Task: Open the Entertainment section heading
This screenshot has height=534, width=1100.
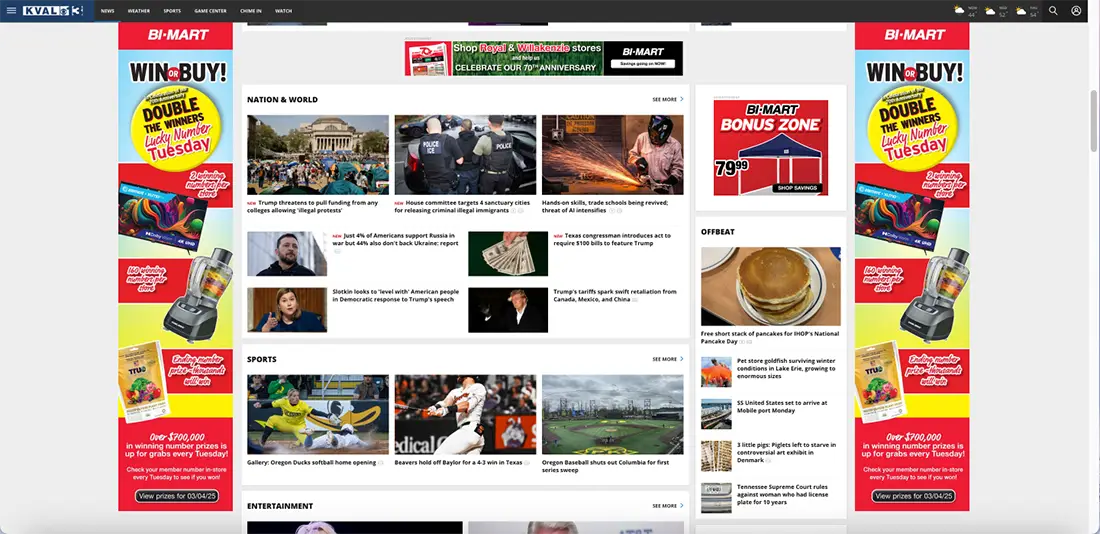Action: pyautogui.click(x=280, y=506)
